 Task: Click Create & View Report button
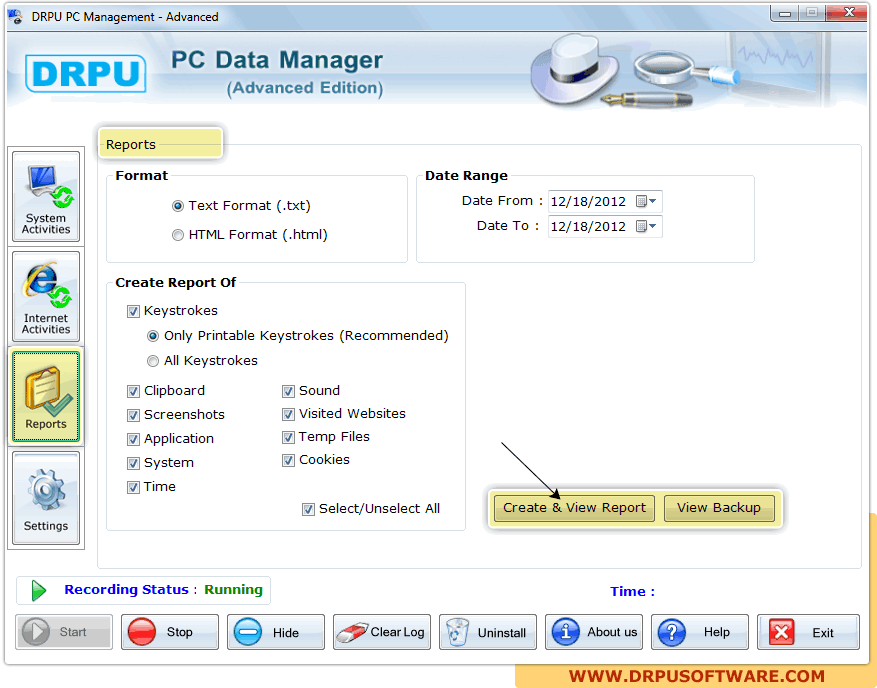(574, 508)
